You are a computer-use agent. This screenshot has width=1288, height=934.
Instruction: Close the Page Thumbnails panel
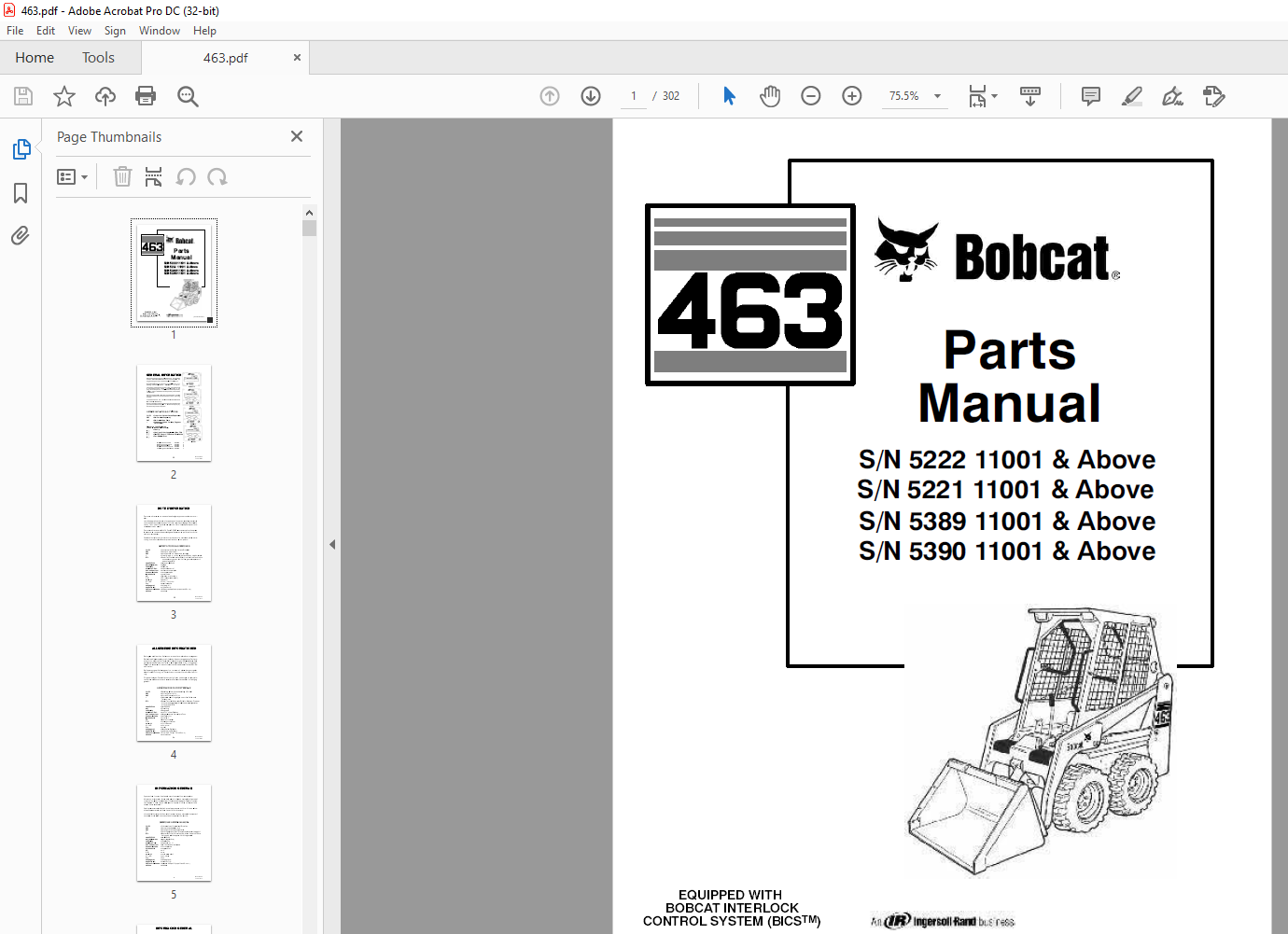pyautogui.click(x=297, y=136)
